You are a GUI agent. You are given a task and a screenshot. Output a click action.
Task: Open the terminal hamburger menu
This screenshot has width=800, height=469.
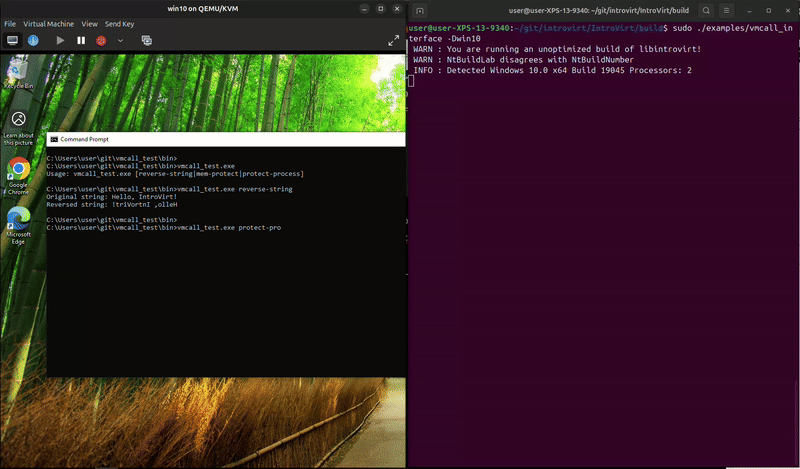(728, 10)
